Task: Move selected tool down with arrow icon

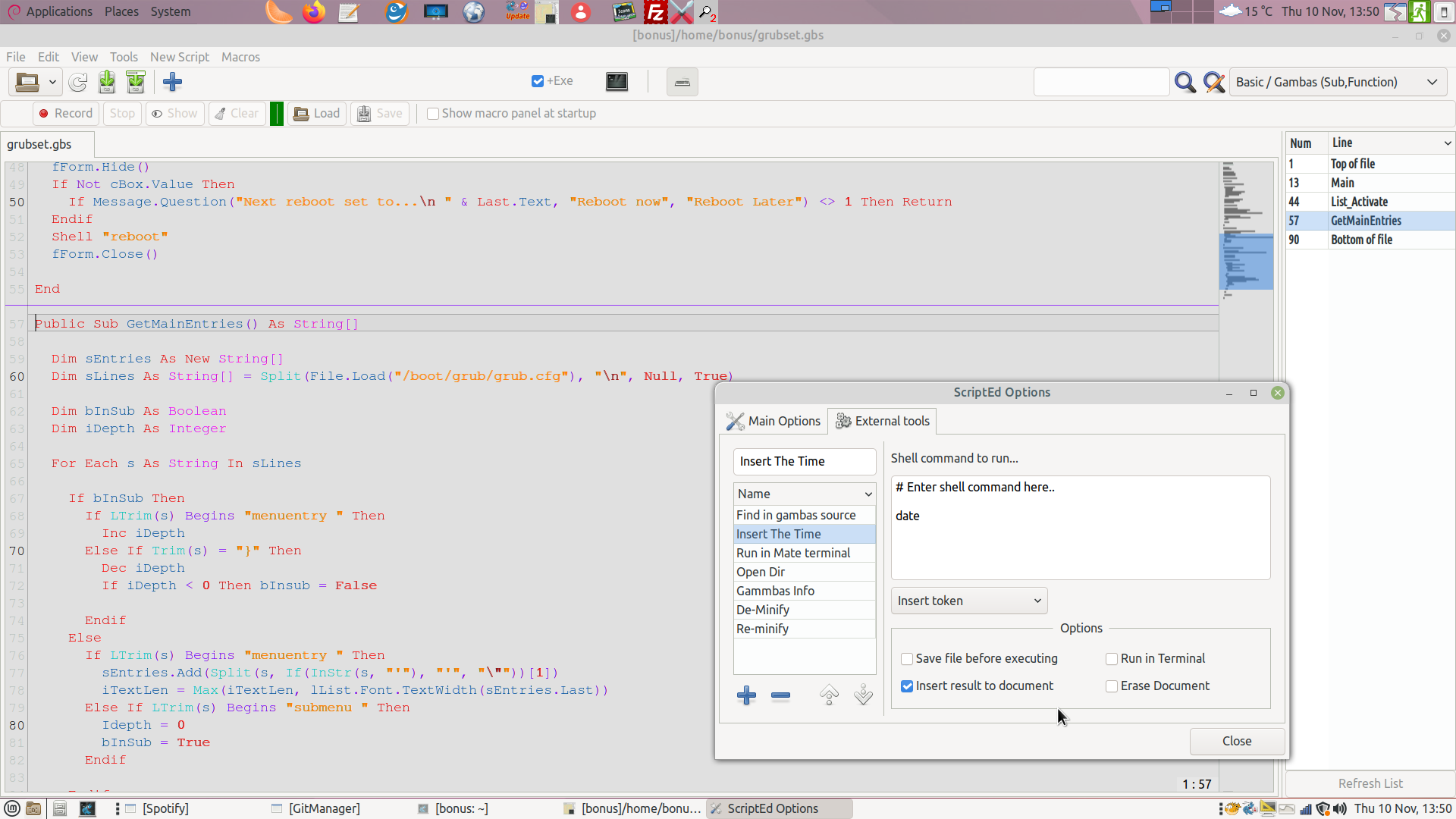Action: tap(863, 695)
